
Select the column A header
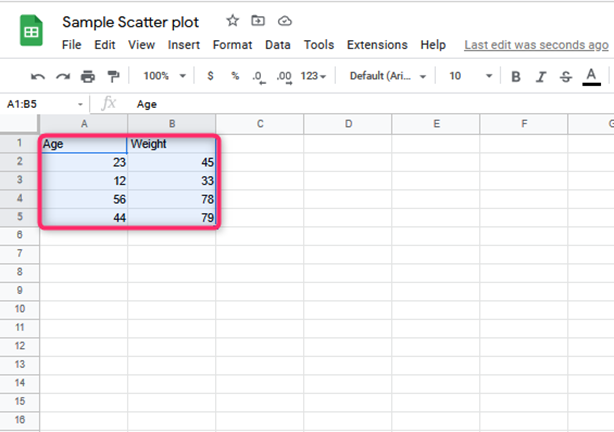84,124
